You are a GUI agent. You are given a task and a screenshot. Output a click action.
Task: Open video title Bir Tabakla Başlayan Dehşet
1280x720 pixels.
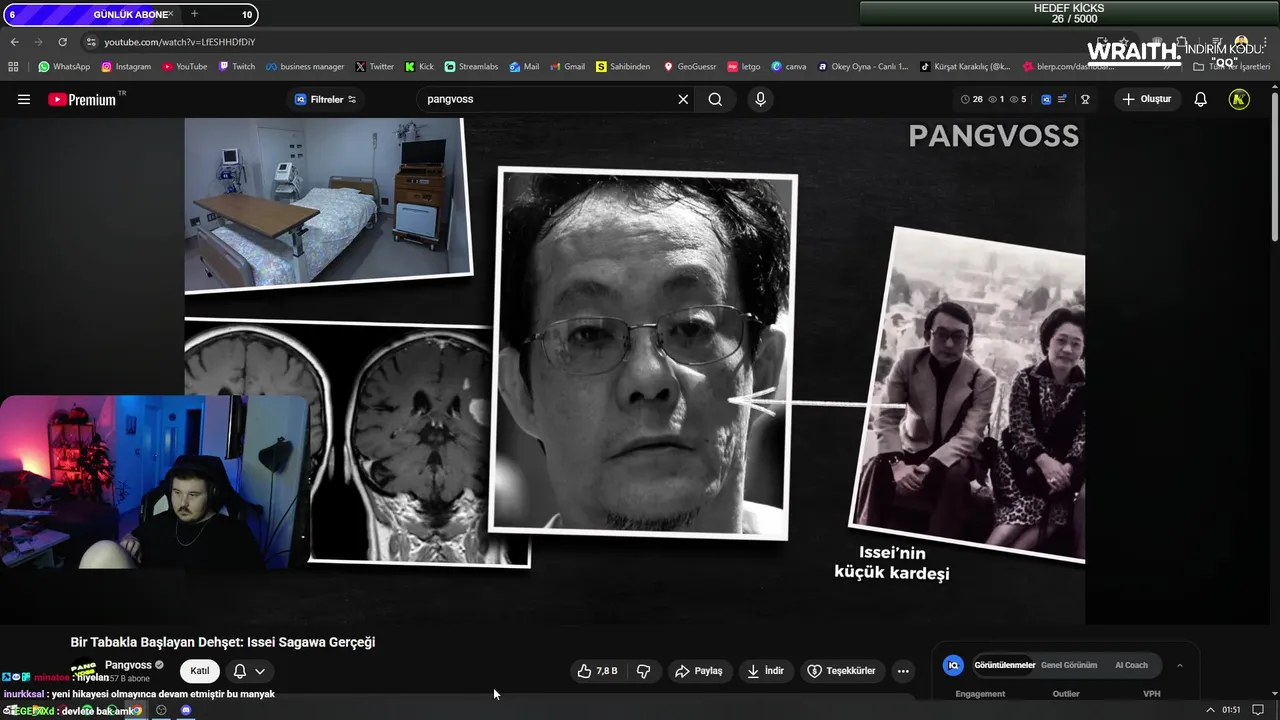[x=223, y=642]
